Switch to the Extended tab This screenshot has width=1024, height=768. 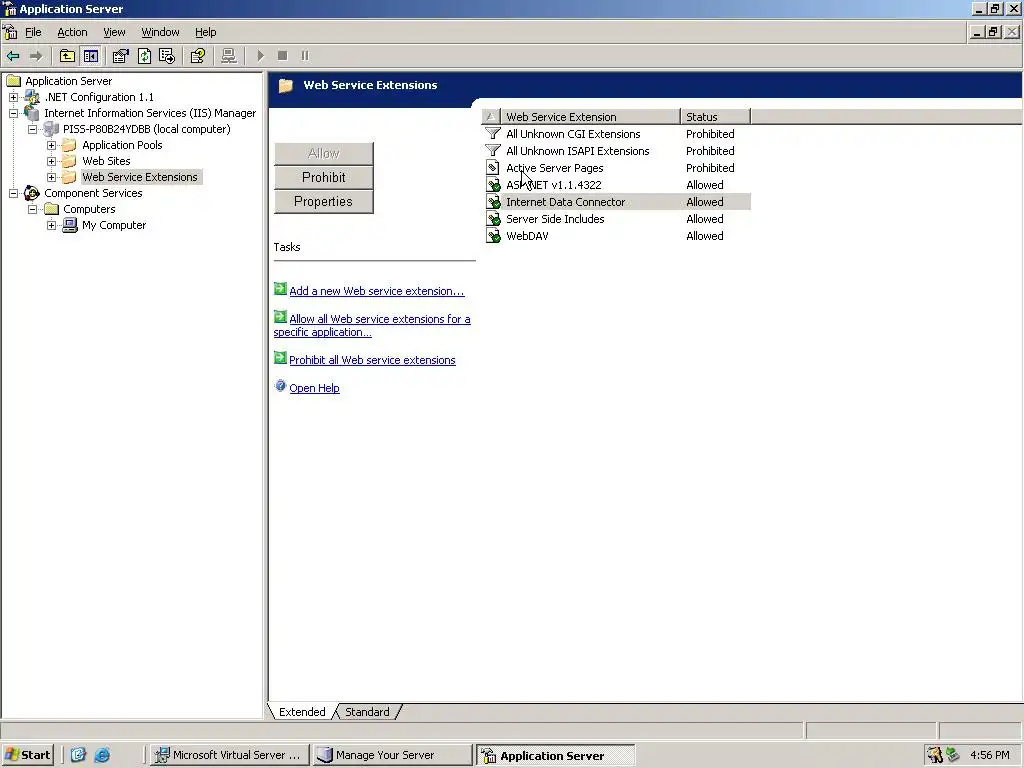pos(302,712)
